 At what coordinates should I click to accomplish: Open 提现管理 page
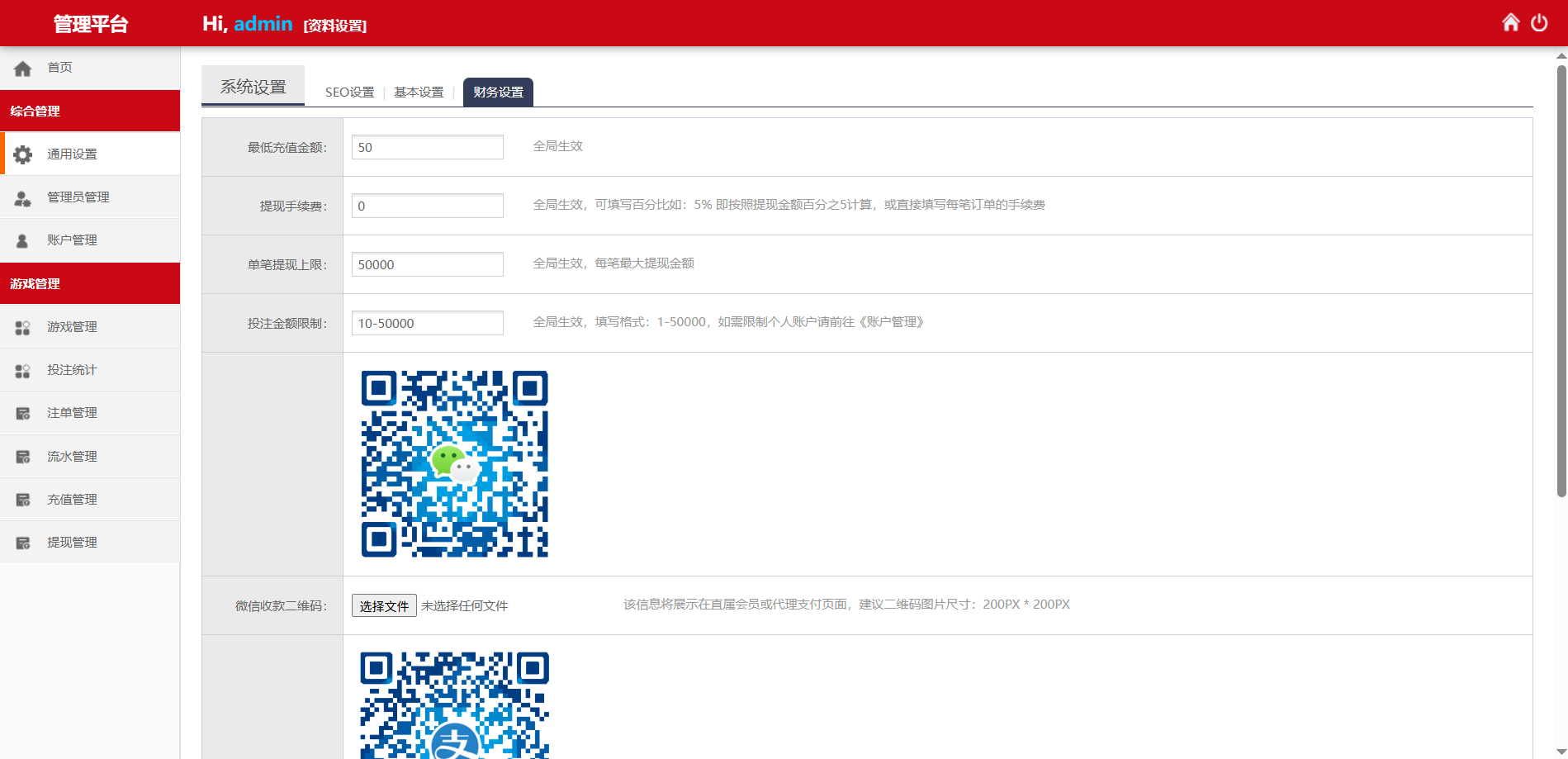click(90, 542)
